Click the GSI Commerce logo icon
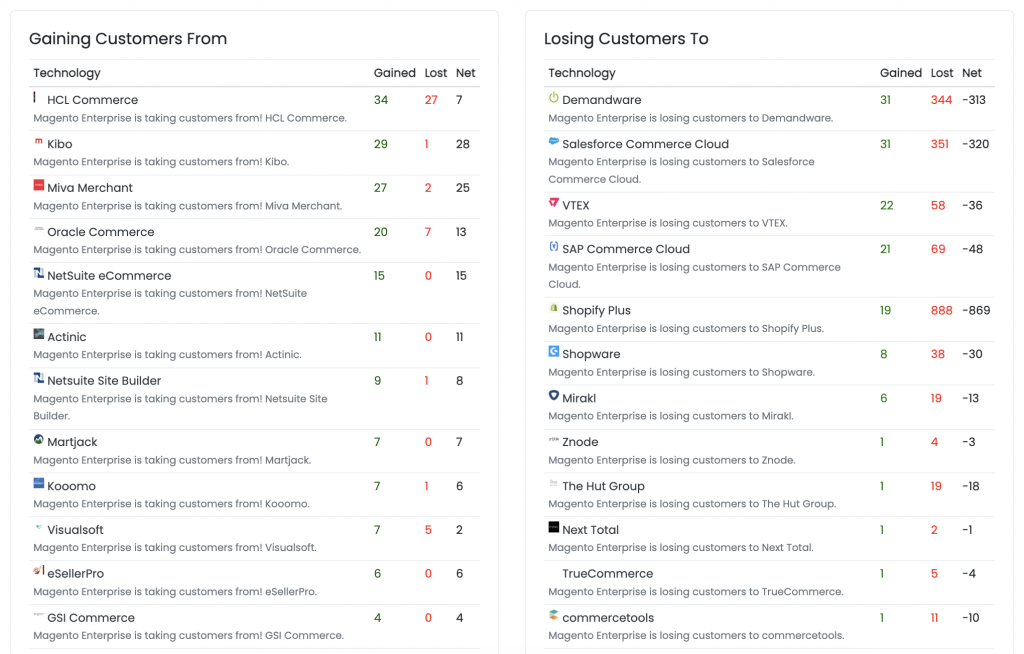The image size is (1024, 654). 39,615
